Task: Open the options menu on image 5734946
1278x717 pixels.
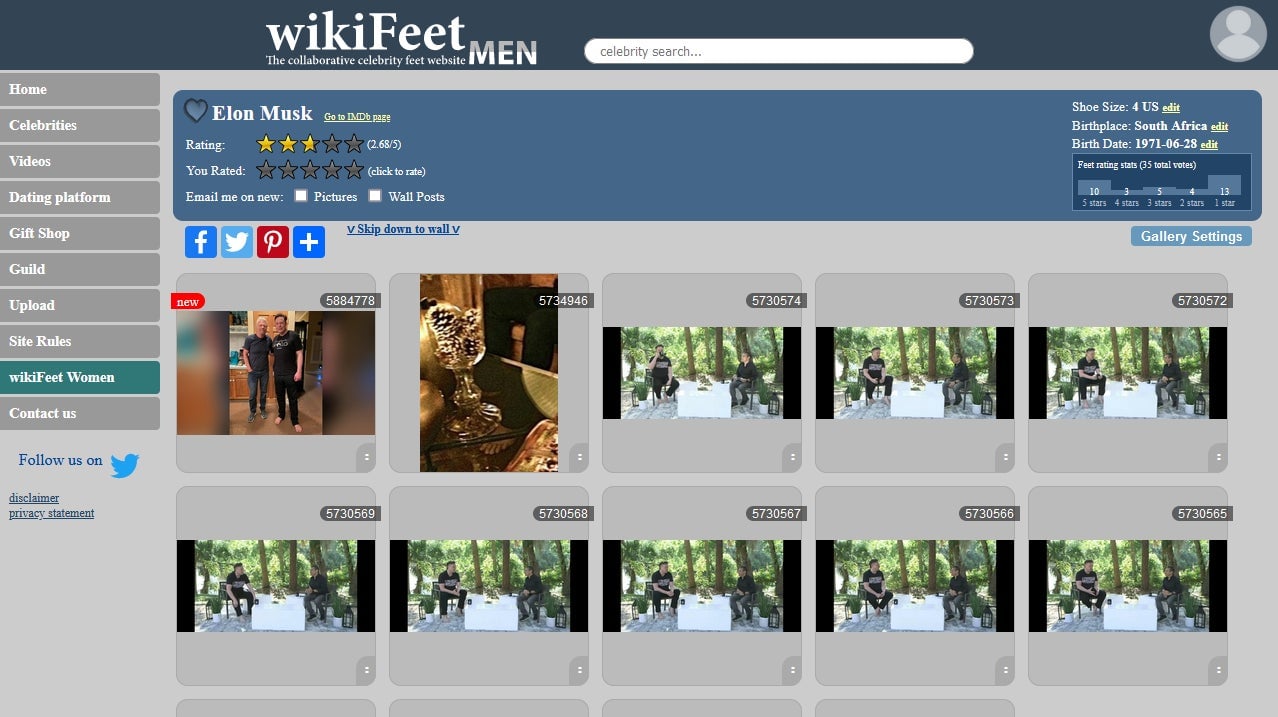Action: click(580, 456)
